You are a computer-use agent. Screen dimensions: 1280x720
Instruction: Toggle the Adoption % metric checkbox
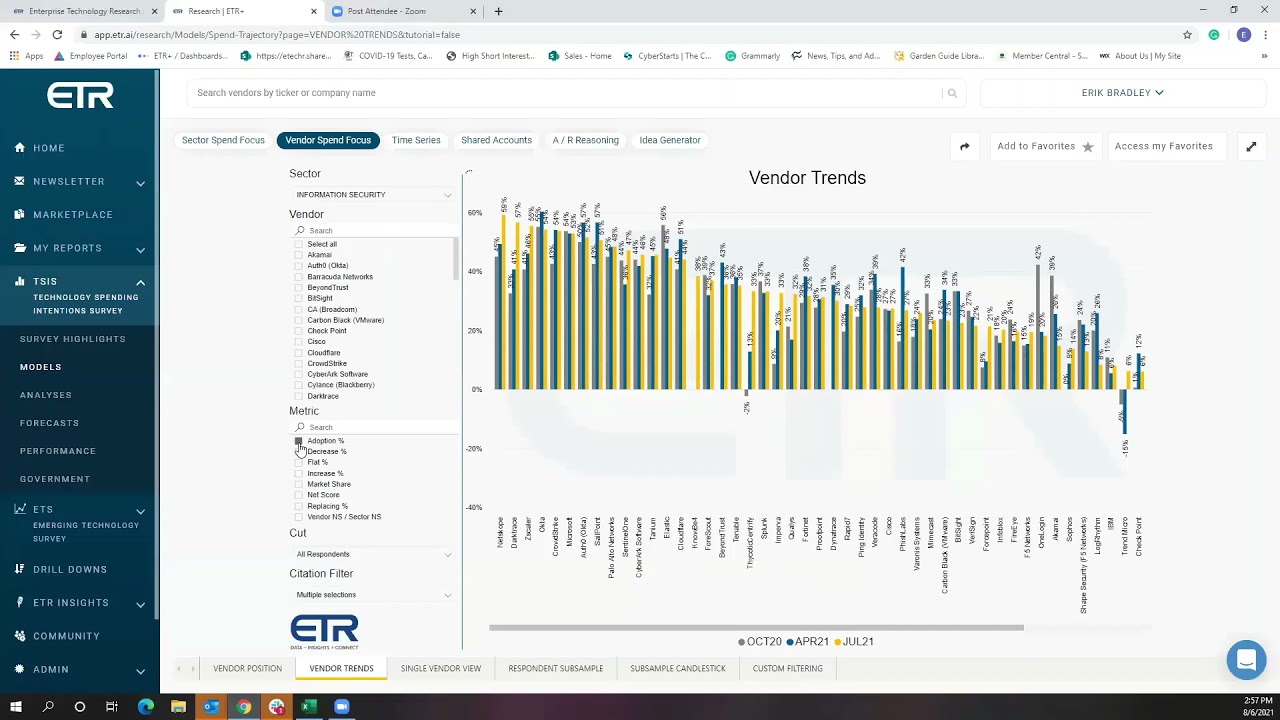(299, 441)
